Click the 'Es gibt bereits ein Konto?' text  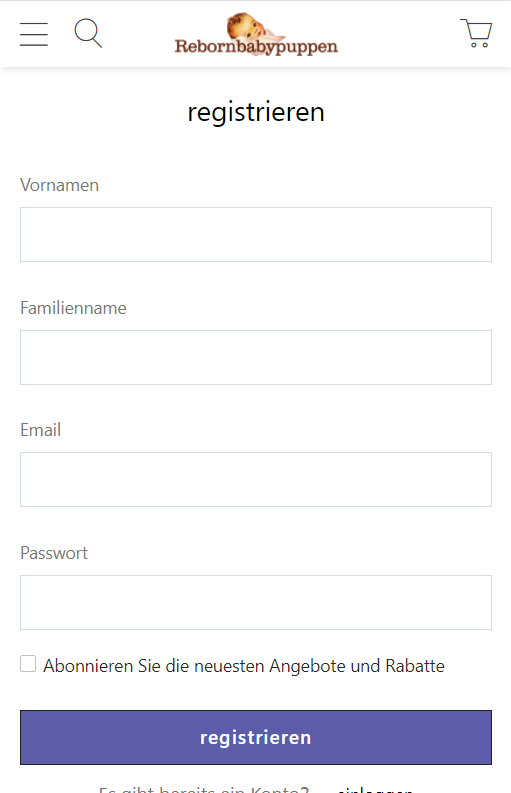[203, 789]
